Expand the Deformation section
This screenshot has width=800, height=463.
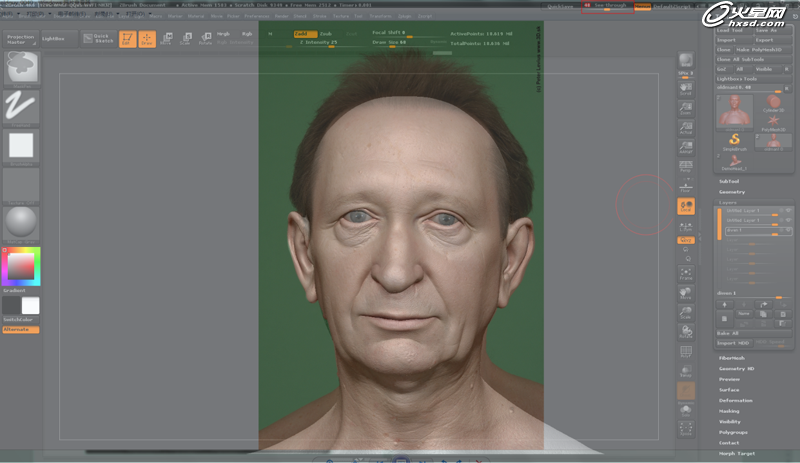tap(736, 401)
